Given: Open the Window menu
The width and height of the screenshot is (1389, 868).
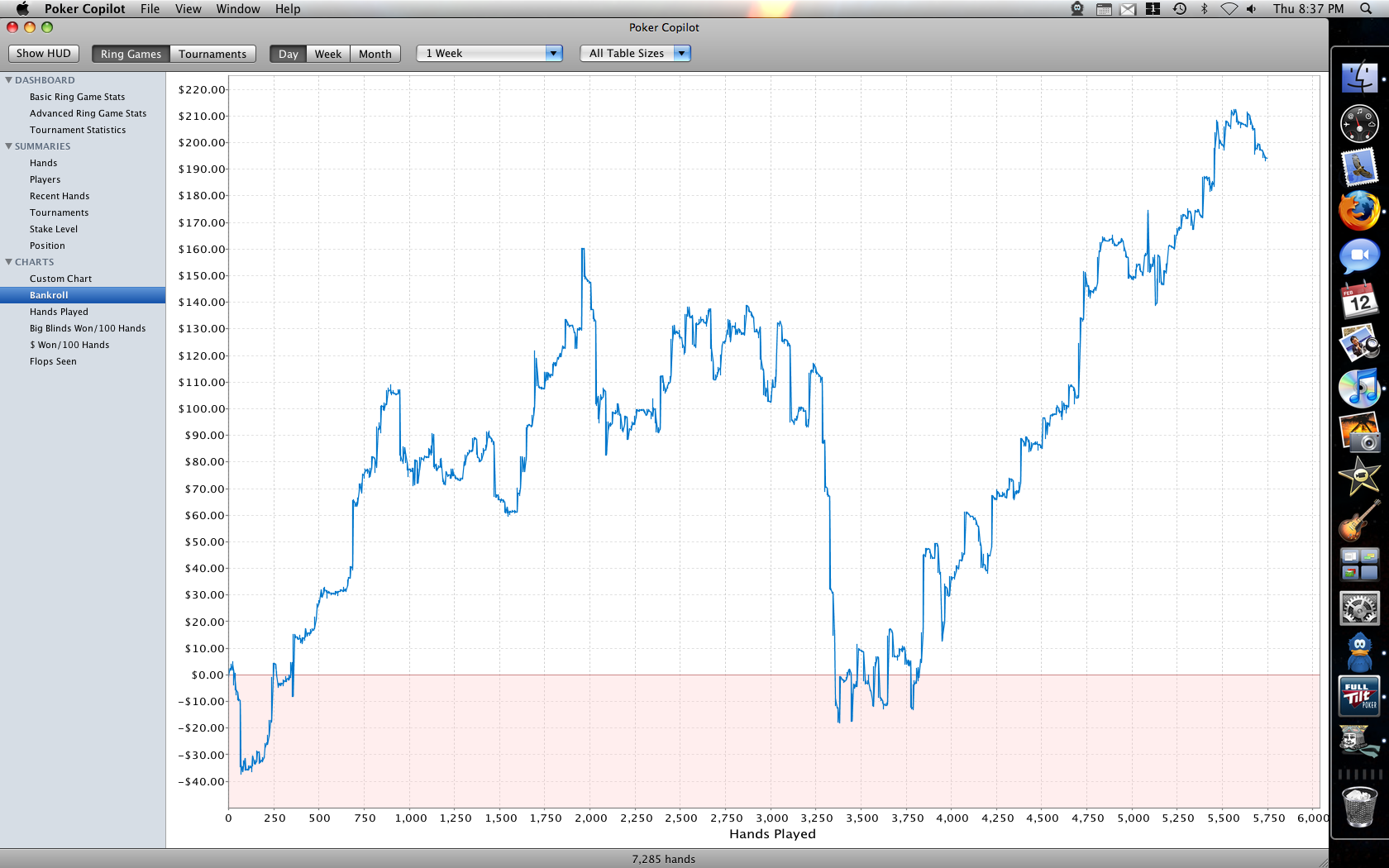Looking at the screenshot, I should point(238,8).
